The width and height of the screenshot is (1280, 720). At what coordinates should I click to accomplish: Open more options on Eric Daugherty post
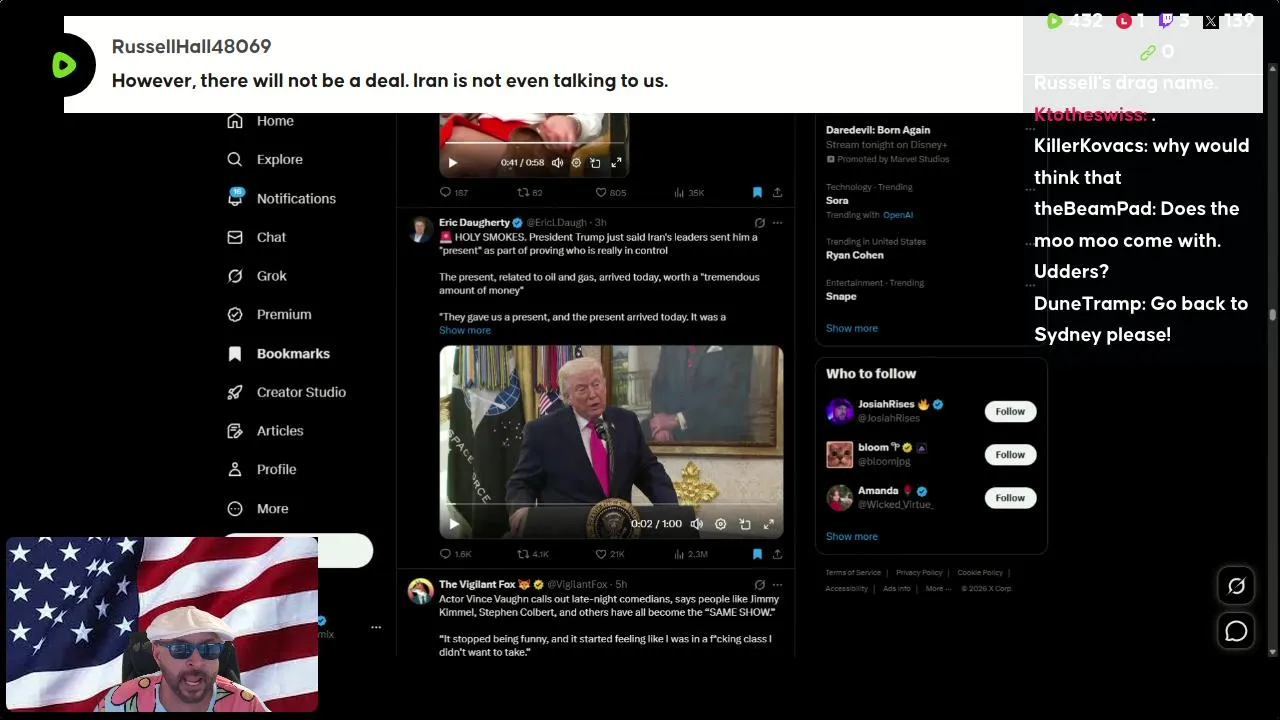tap(777, 223)
